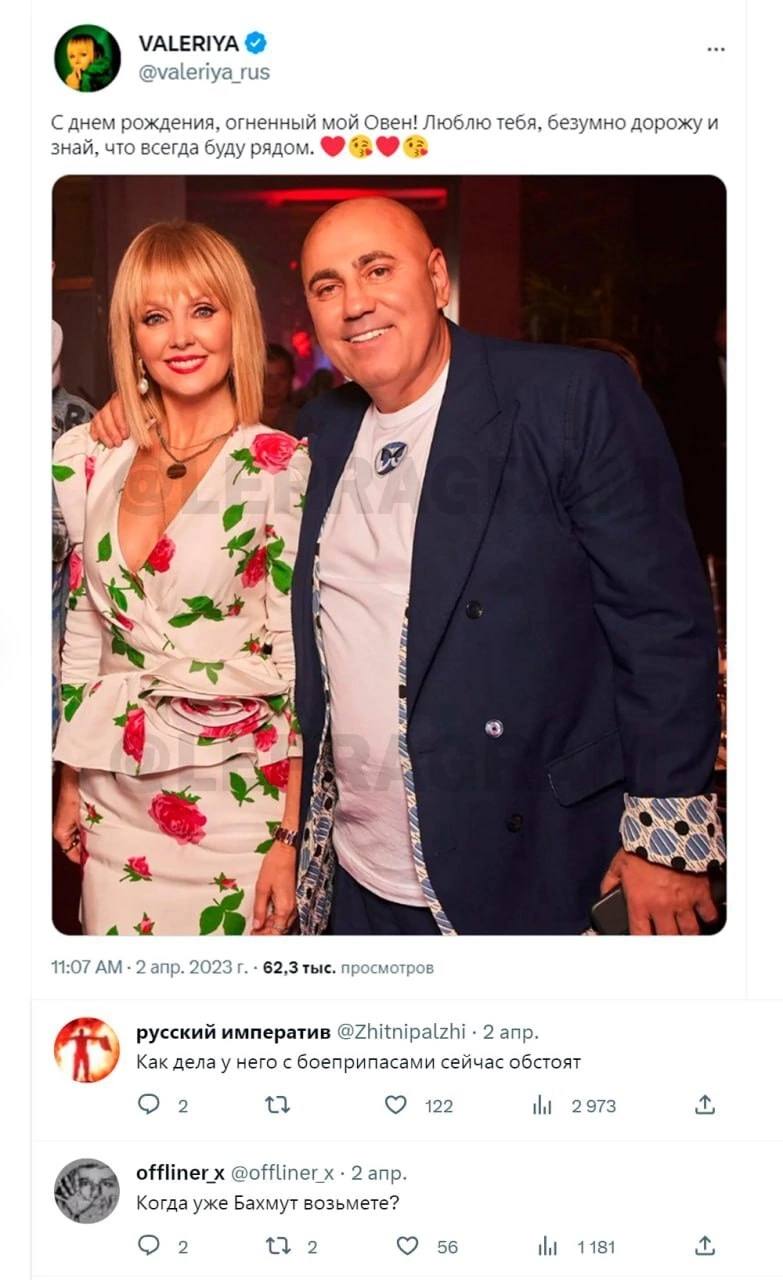This screenshot has height=1280, width=783.
Task: Reply to offliner_x's comment
Action: point(149,1246)
